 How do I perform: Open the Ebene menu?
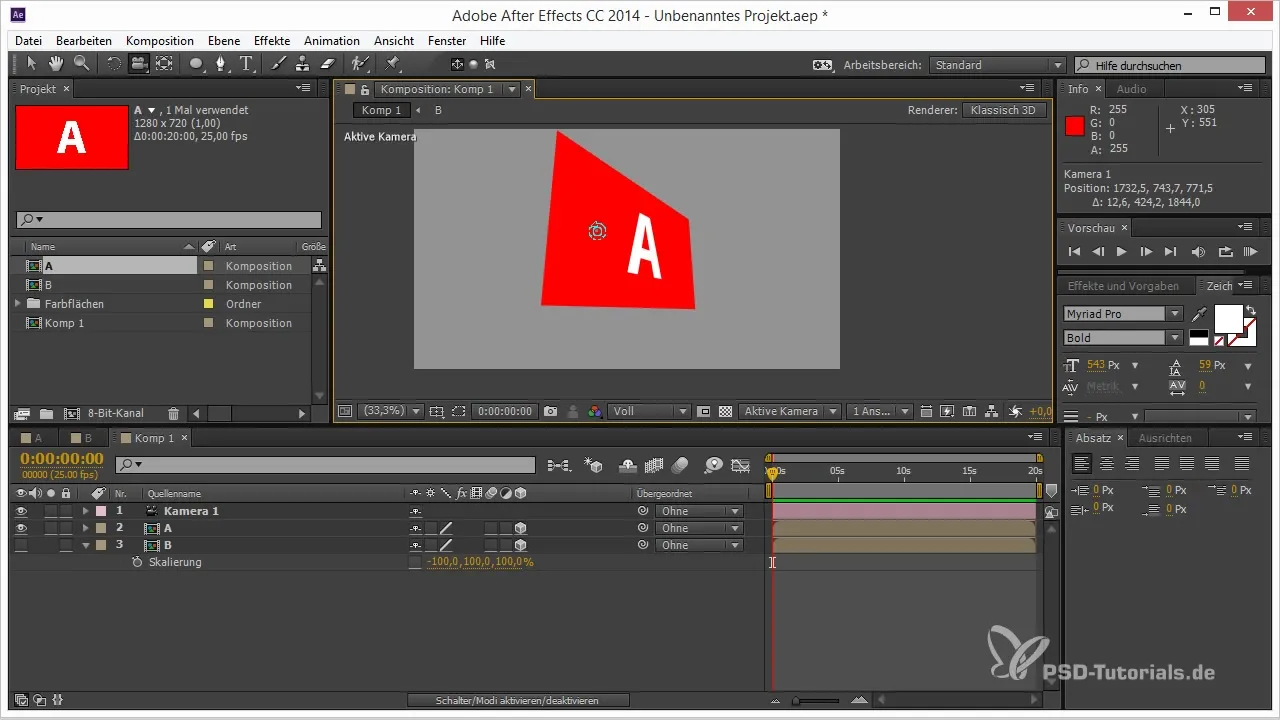pos(224,41)
